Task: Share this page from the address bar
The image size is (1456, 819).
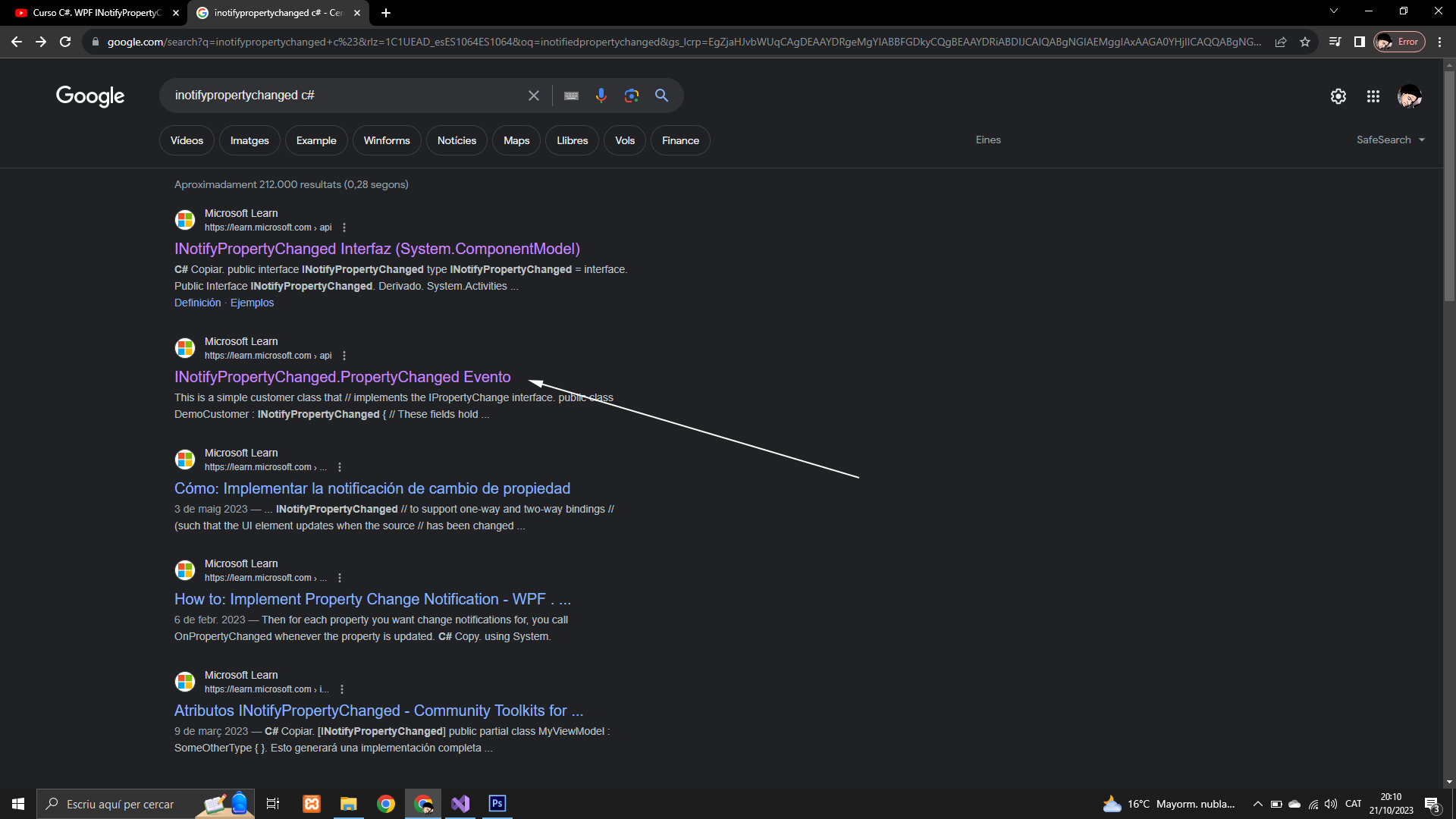Action: coord(1281,42)
